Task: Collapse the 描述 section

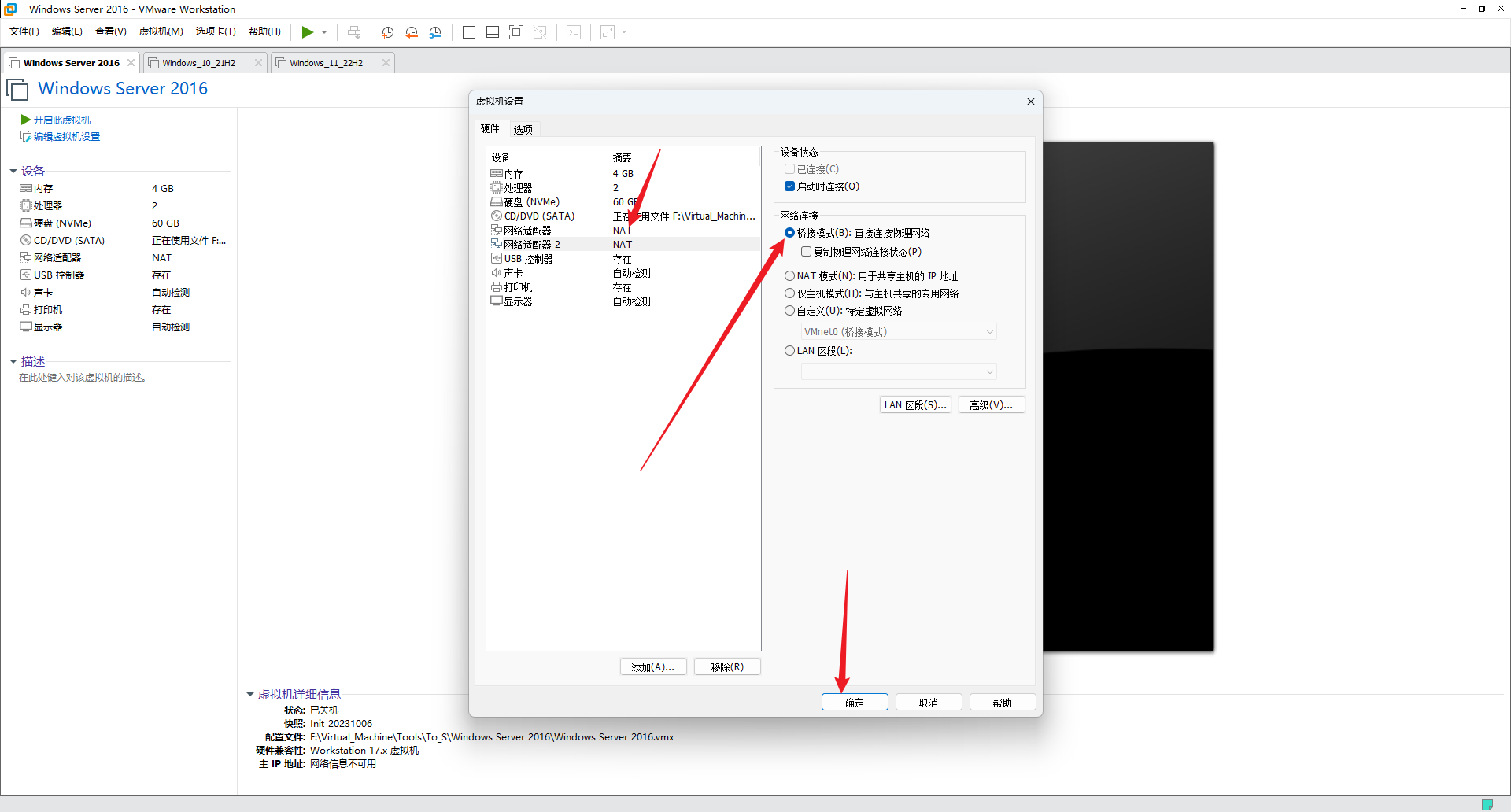Action: 13,361
